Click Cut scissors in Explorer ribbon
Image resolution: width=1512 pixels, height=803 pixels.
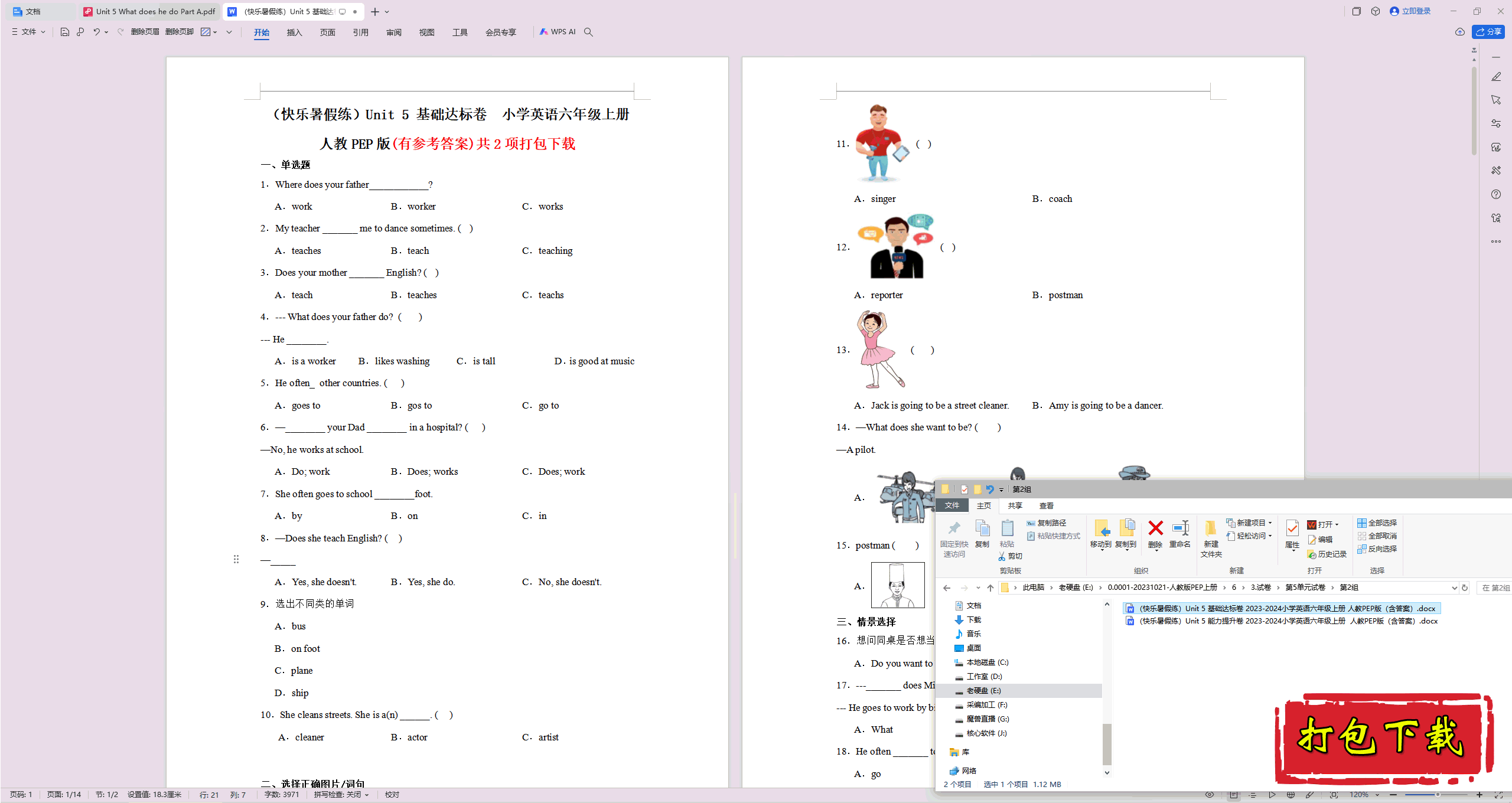tap(1010, 556)
